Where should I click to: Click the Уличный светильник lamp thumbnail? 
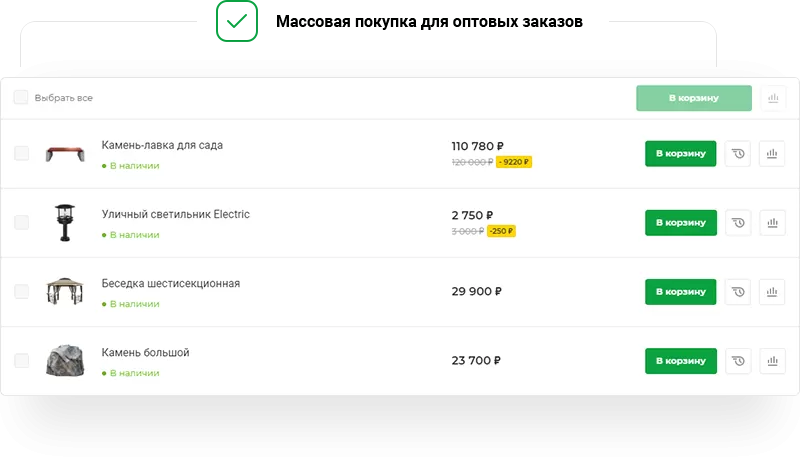click(65, 222)
